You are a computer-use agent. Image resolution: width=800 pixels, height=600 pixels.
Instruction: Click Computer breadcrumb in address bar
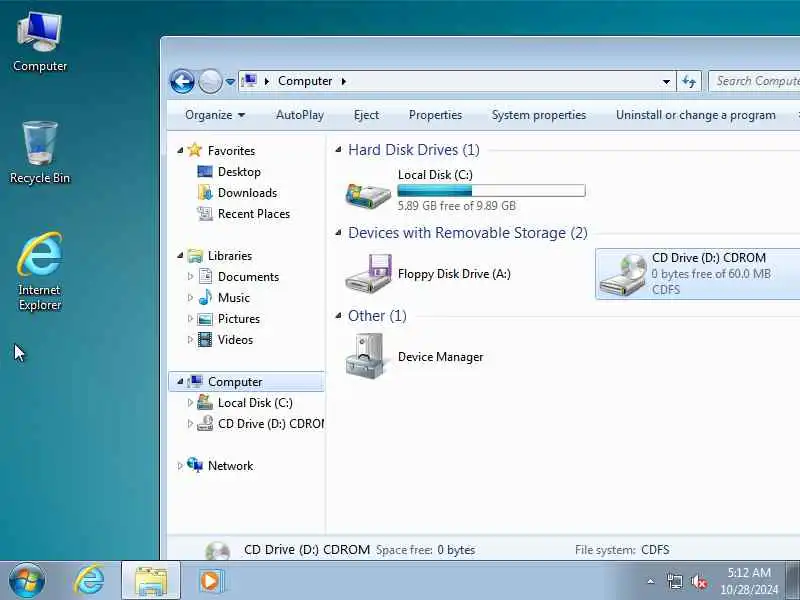pos(305,81)
